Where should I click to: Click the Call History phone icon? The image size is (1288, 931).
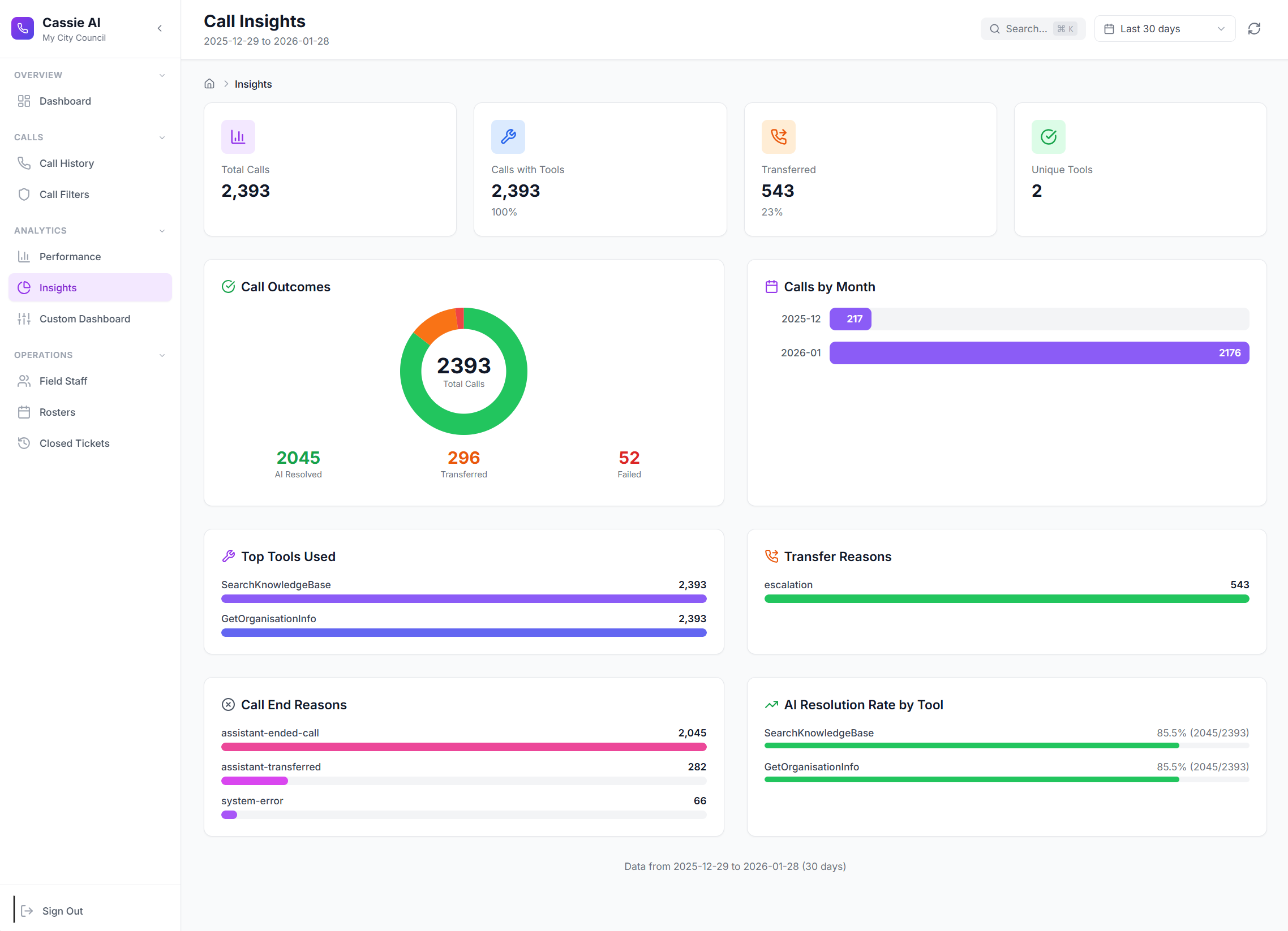[x=24, y=163]
